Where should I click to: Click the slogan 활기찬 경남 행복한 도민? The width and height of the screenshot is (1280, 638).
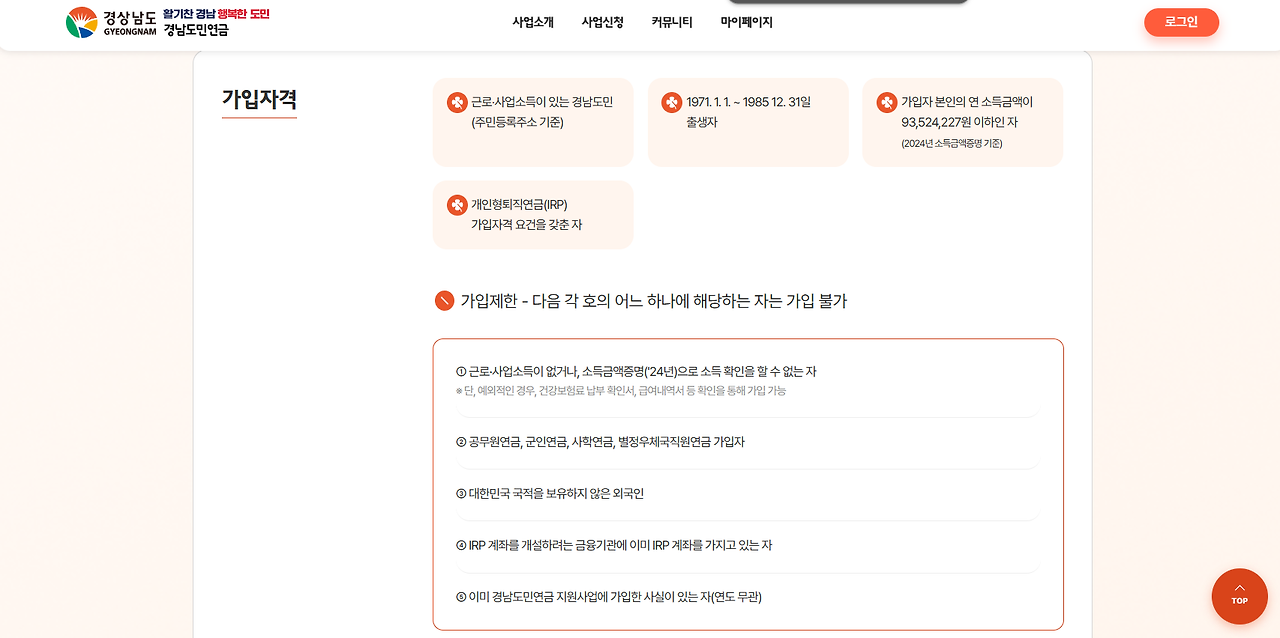point(216,14)
